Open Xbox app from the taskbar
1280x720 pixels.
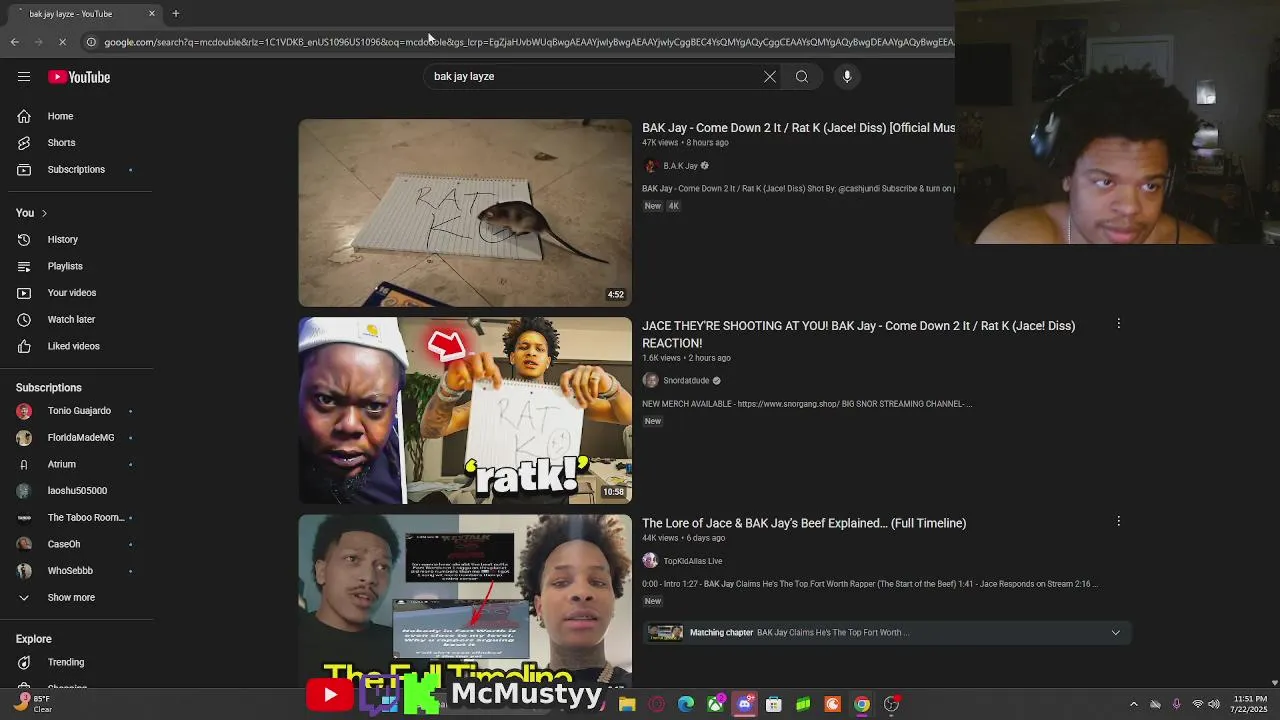(x=716, y=704)
